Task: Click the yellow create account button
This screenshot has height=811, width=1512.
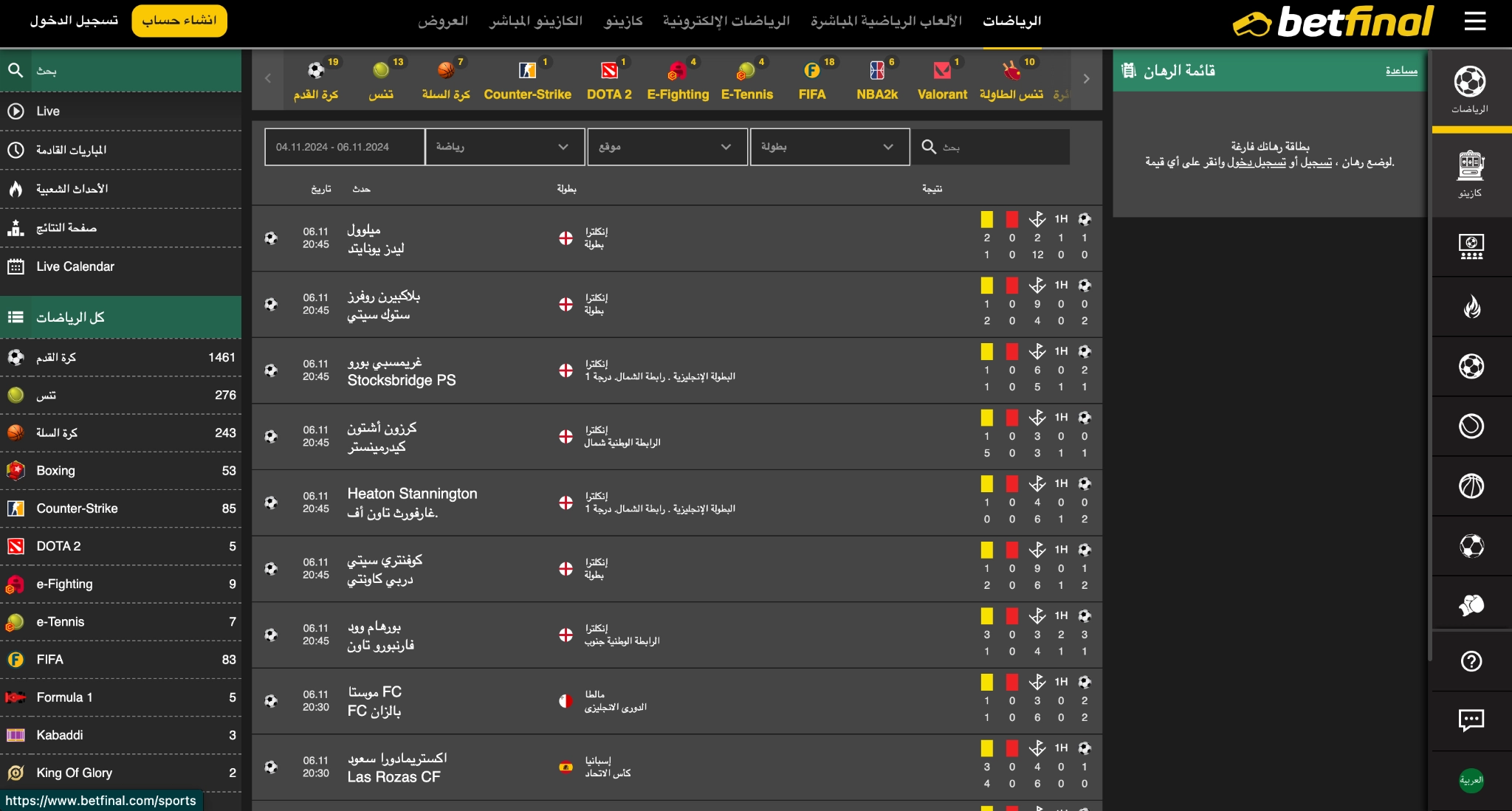Action: tap(179, 21)
